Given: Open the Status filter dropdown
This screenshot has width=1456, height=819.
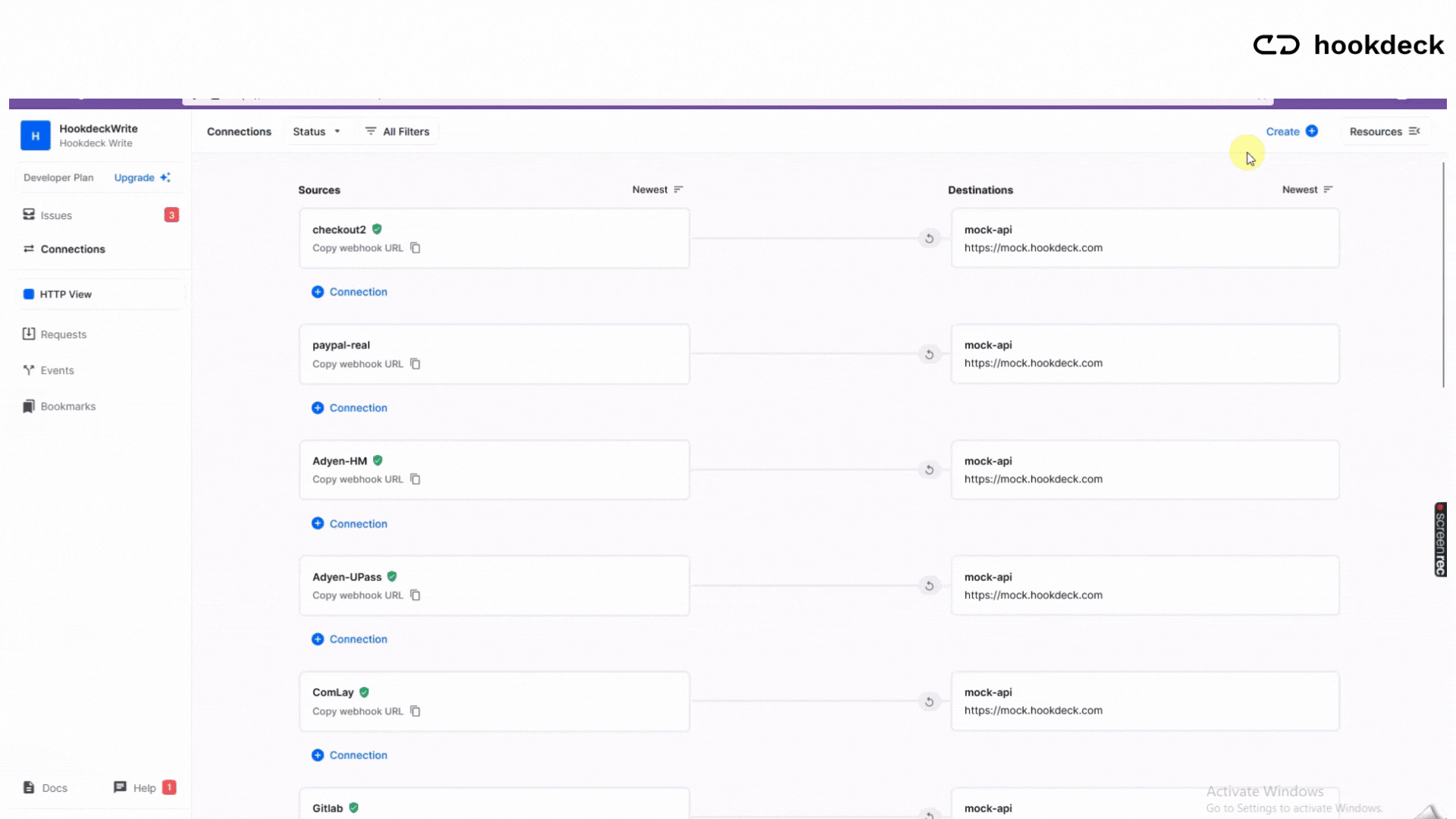Looking at the screenshot, I should point(316,131).
